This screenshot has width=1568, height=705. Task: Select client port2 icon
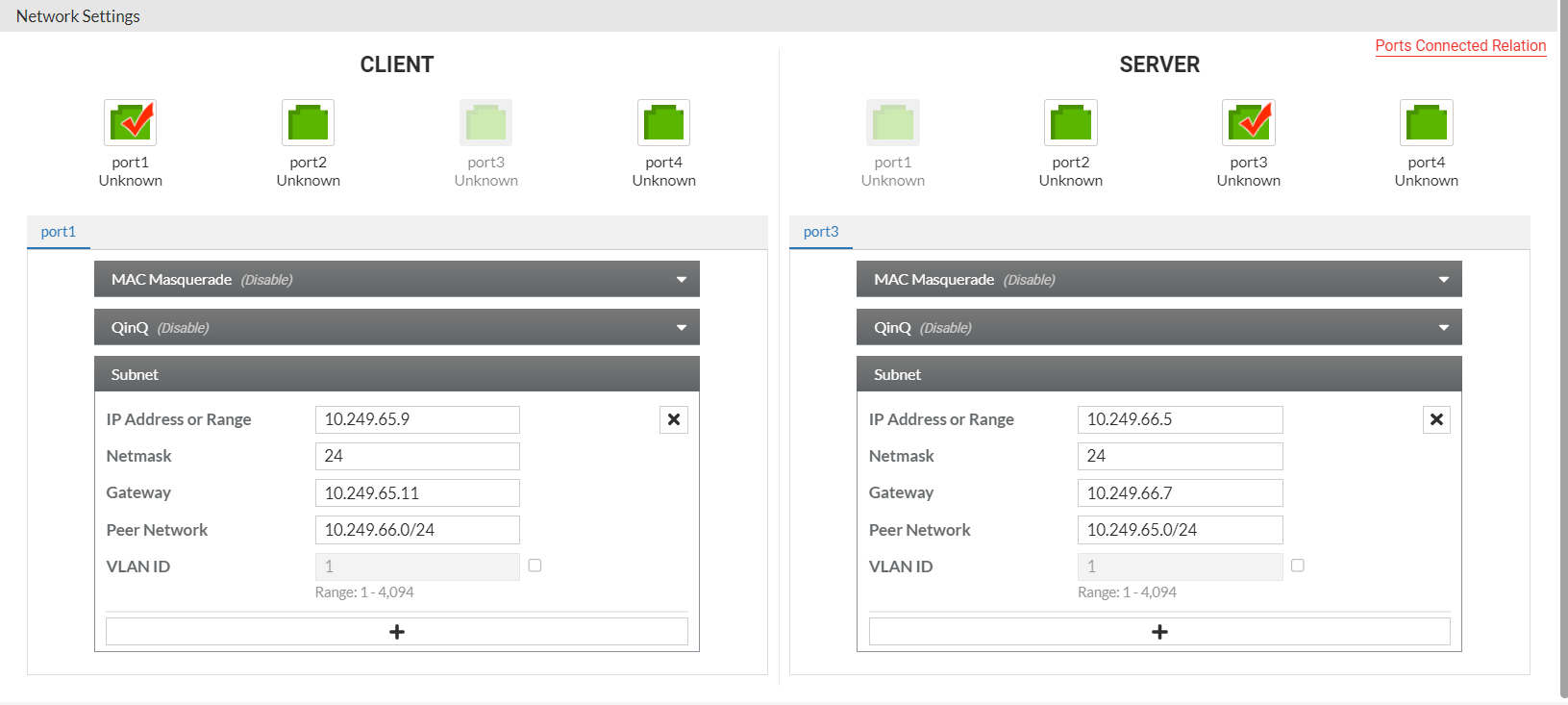pos(308,122)
